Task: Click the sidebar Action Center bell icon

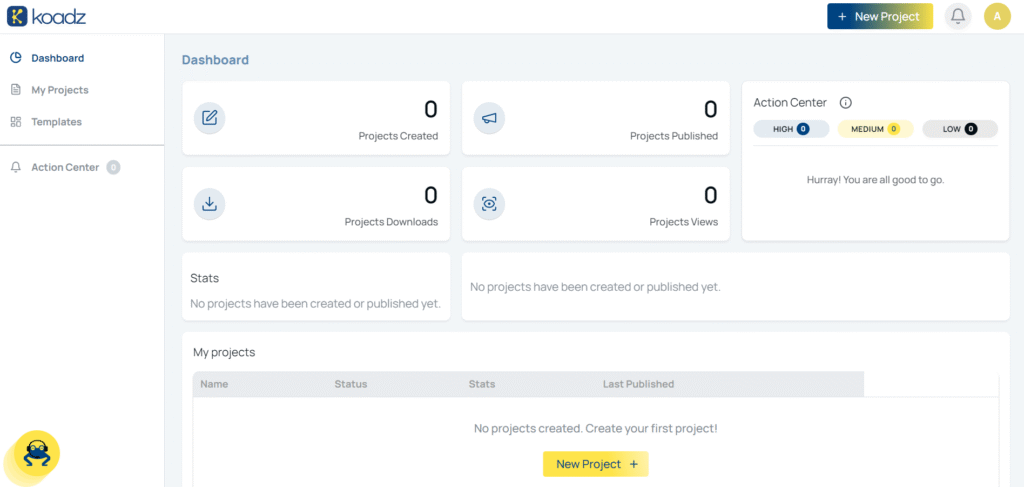Action: [x=16, y=167]
